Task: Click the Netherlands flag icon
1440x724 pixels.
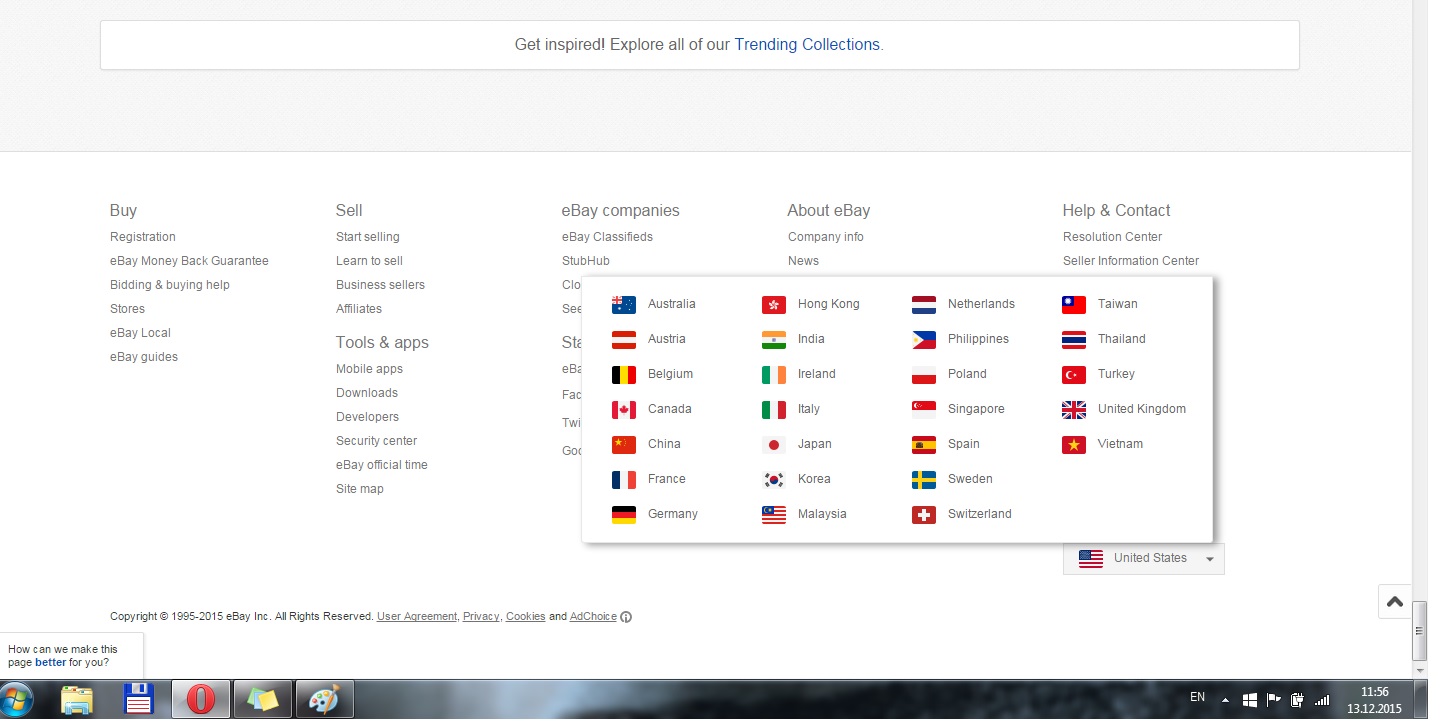Action: 924,304
